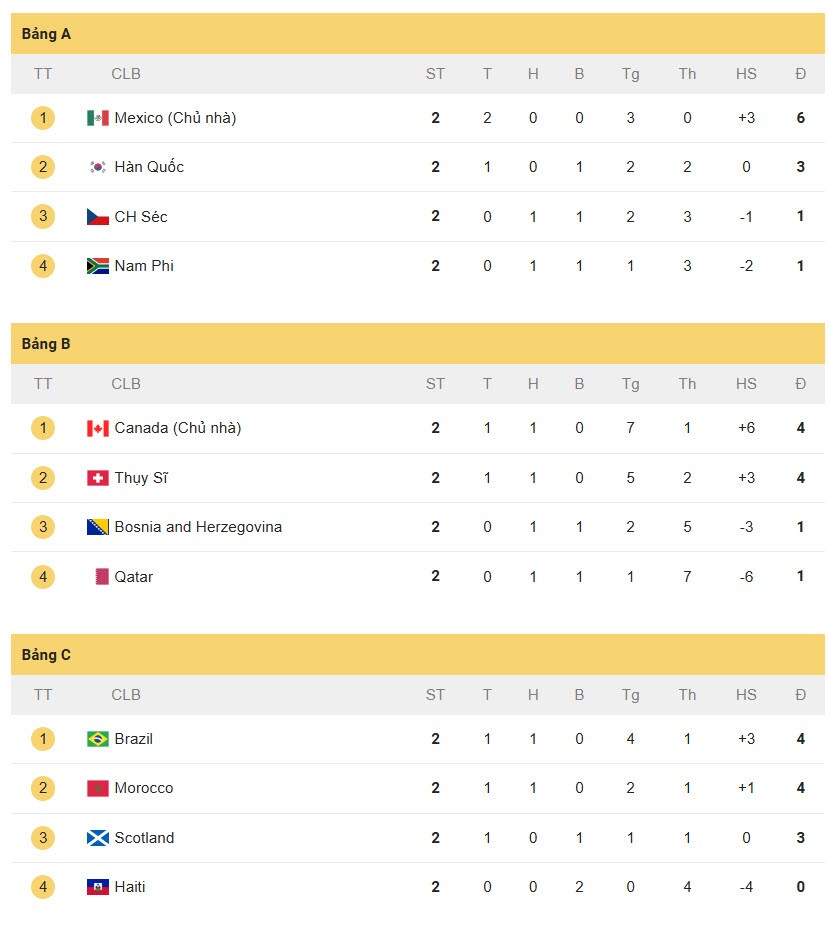Open the Morocco team name link
The image size is (829, 925).
(144, 788)
